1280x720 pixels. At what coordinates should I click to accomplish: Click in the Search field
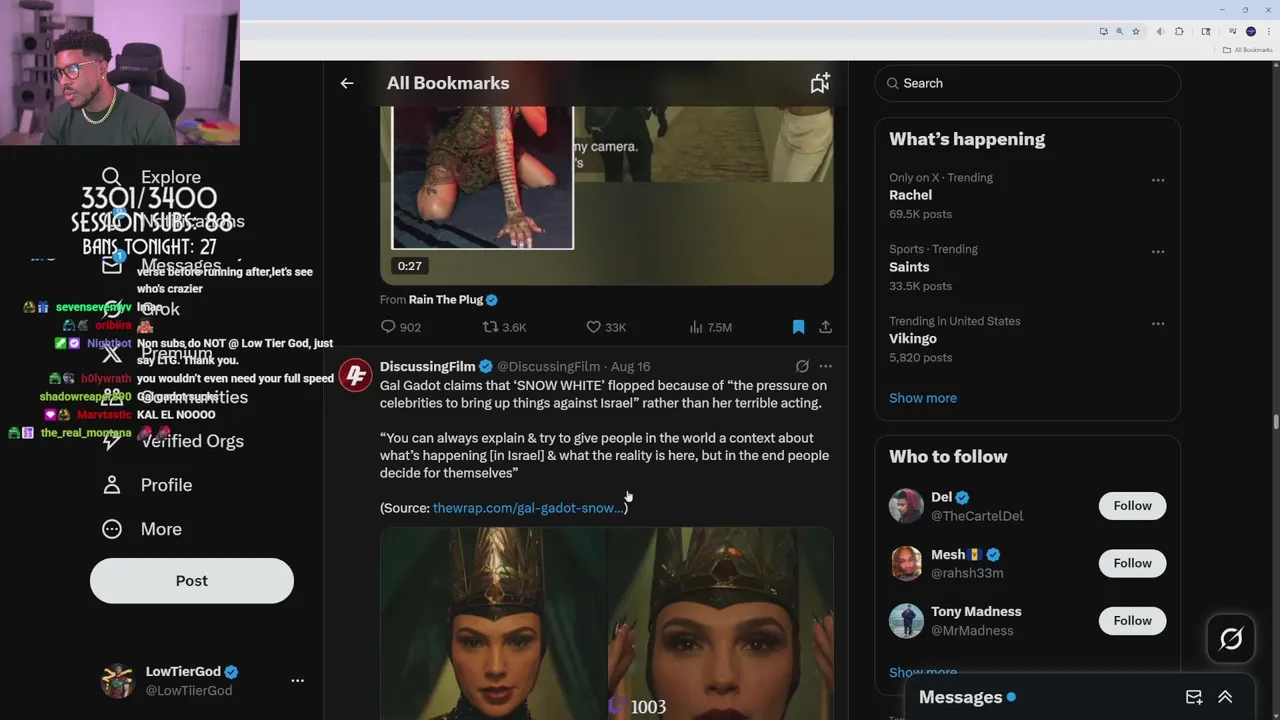pyautogui.click(x=1027, y=83)
